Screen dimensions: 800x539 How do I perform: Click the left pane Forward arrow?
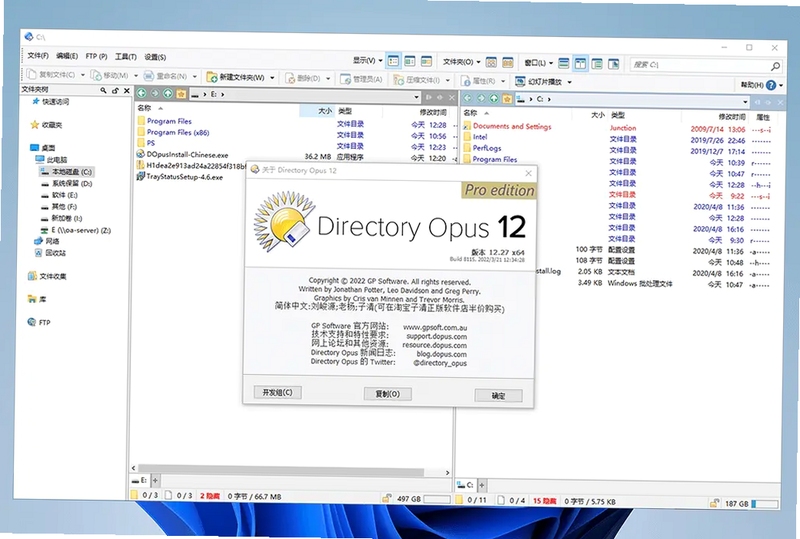155,93
